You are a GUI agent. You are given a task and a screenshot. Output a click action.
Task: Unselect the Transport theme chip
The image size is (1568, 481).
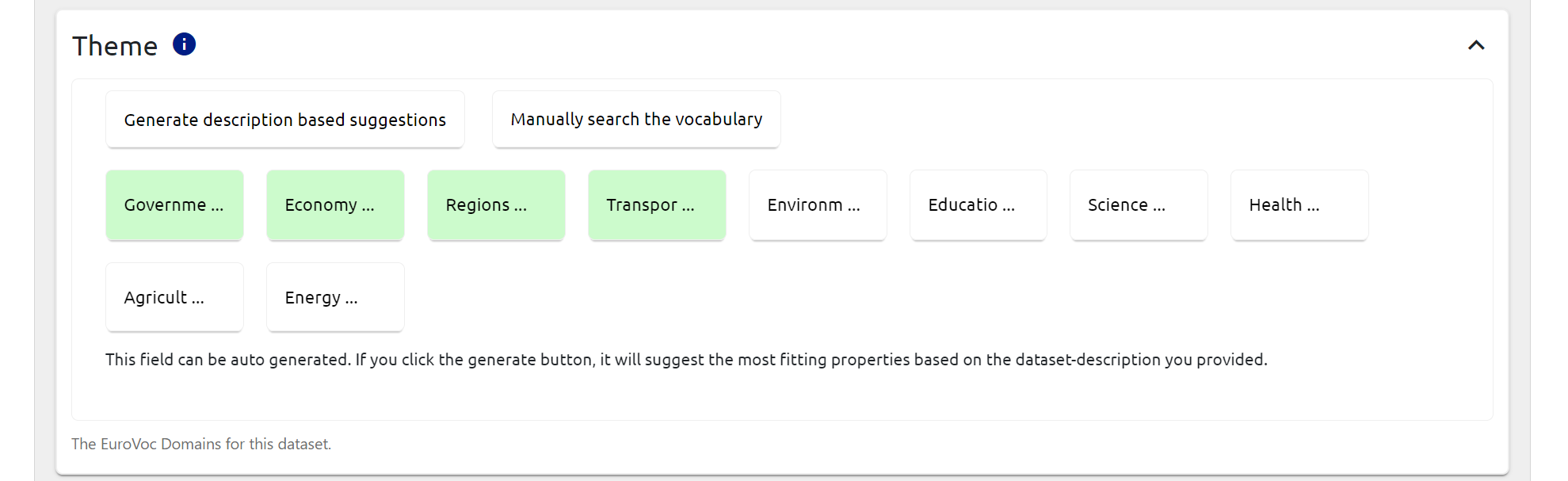(657, 205)
